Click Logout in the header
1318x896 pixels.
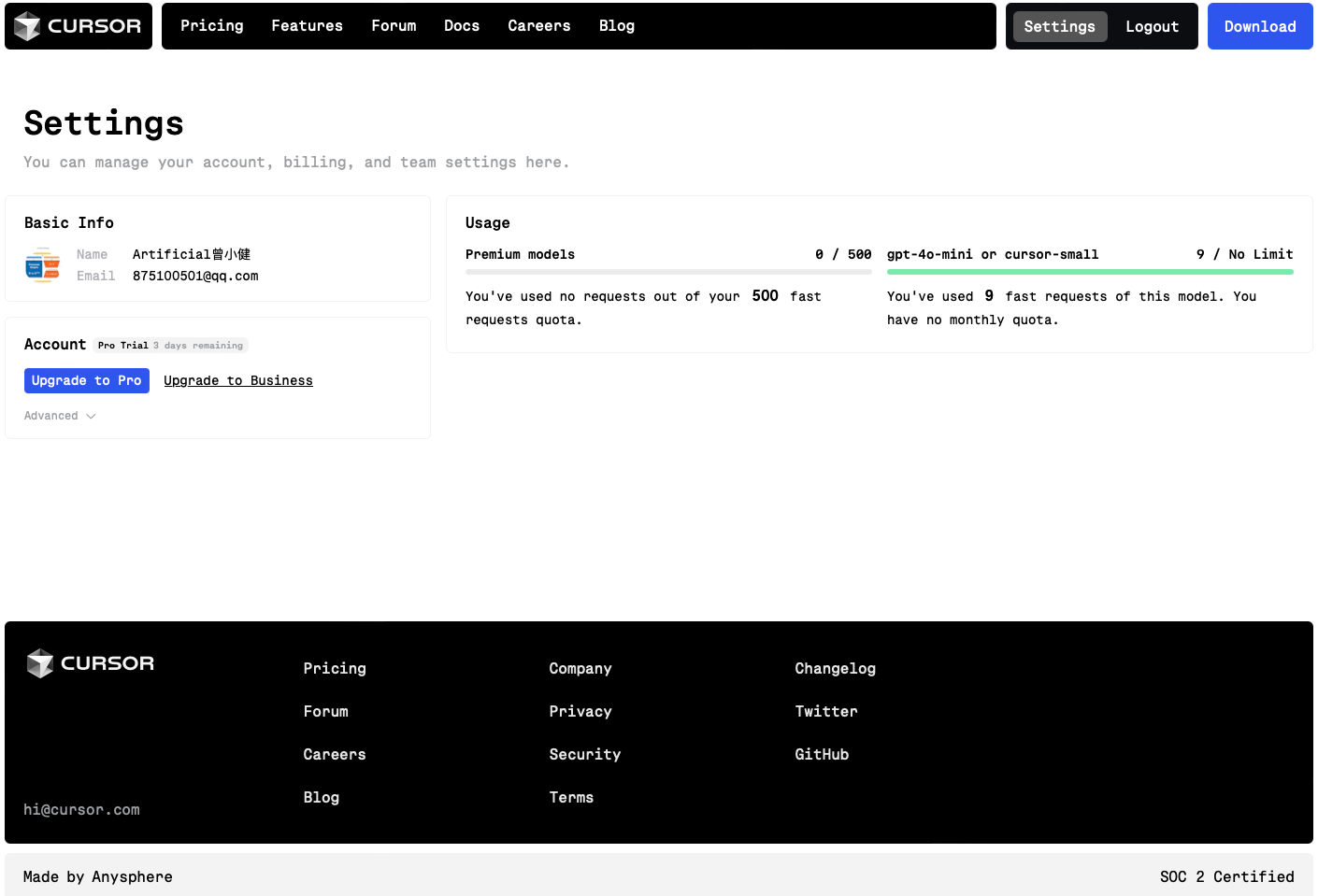click(x=1152, y=26)
